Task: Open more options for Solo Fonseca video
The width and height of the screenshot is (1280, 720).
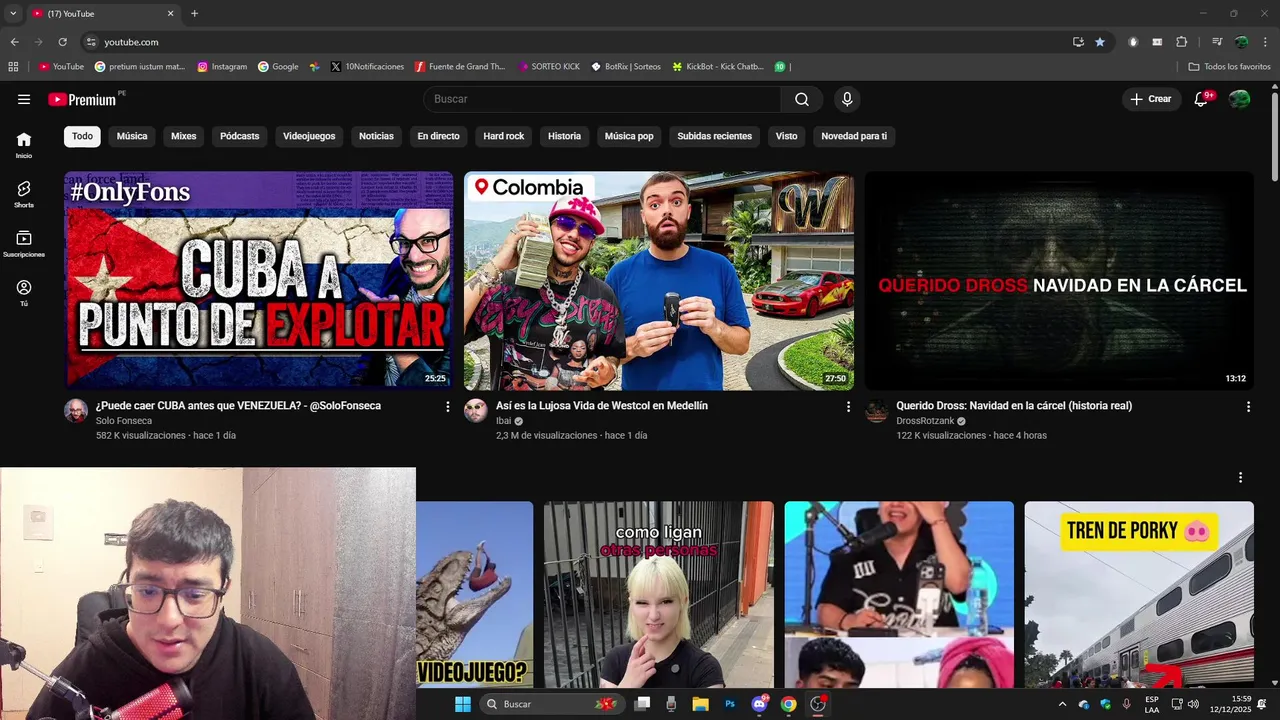Action: coord(448,407)
